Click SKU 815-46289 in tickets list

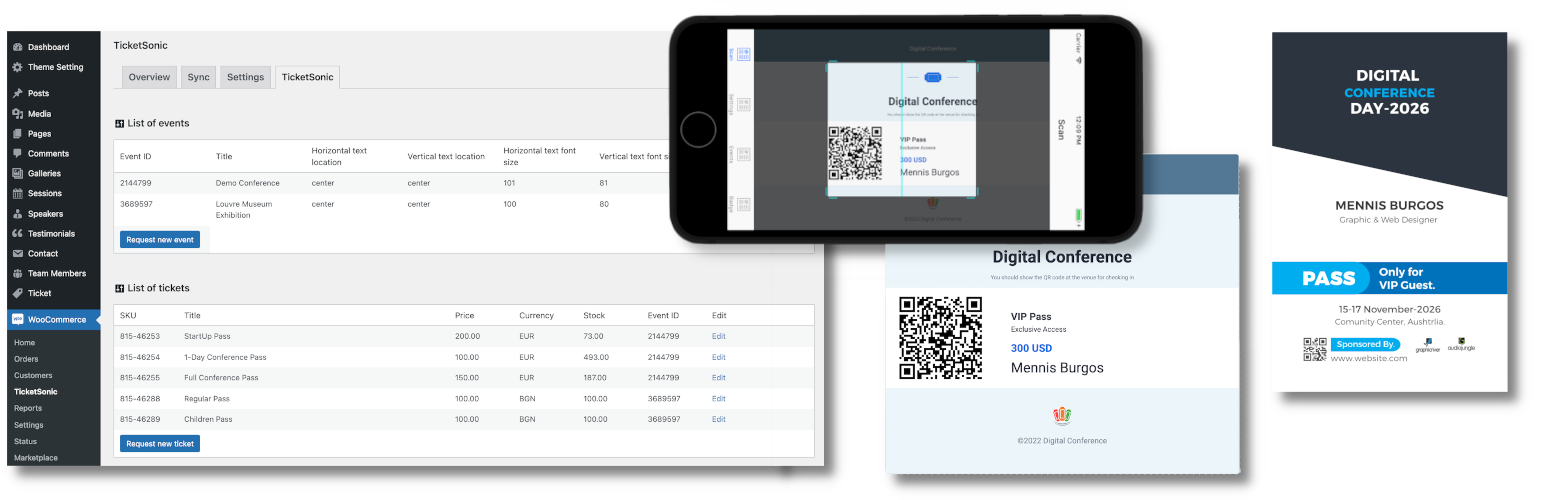pyautogui.click(x=140, y=419)
